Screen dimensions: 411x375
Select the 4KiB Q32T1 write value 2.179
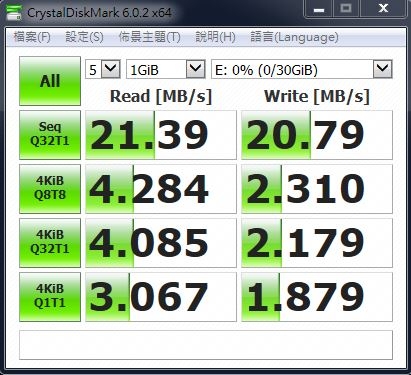(x=317, y=243)
